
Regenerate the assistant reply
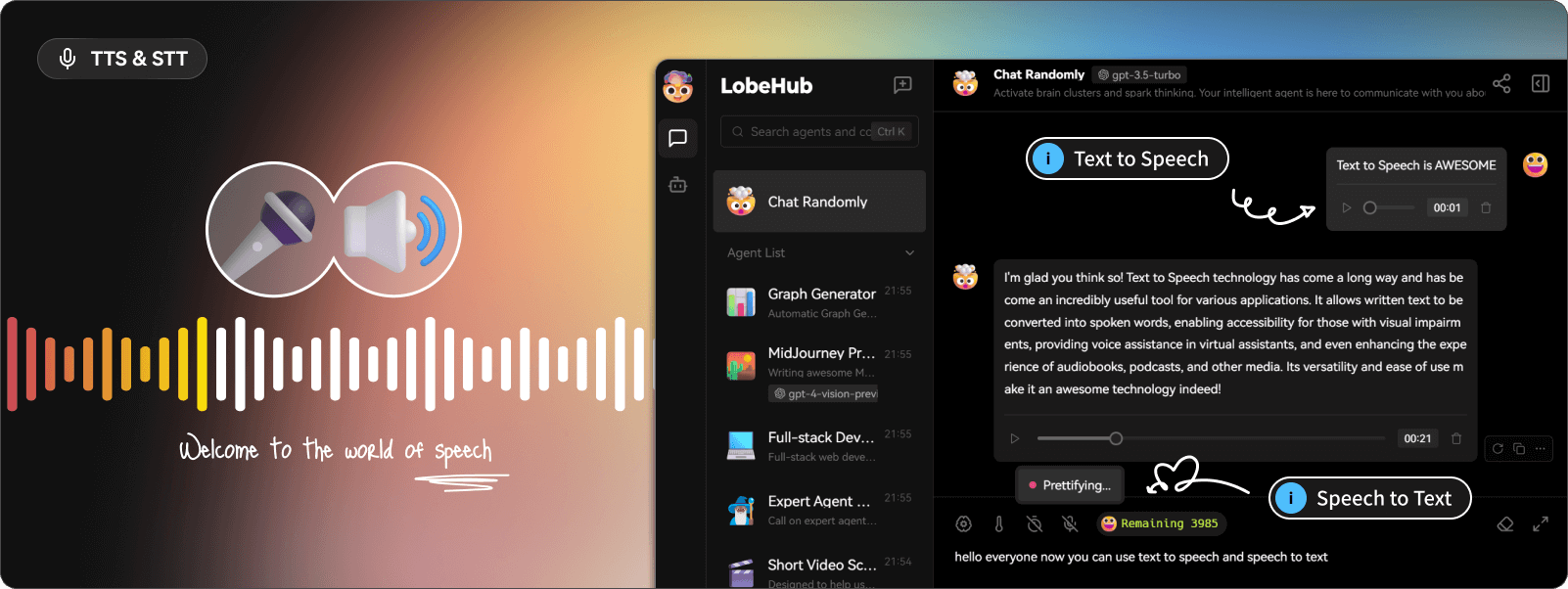(x=1498, y=448)
